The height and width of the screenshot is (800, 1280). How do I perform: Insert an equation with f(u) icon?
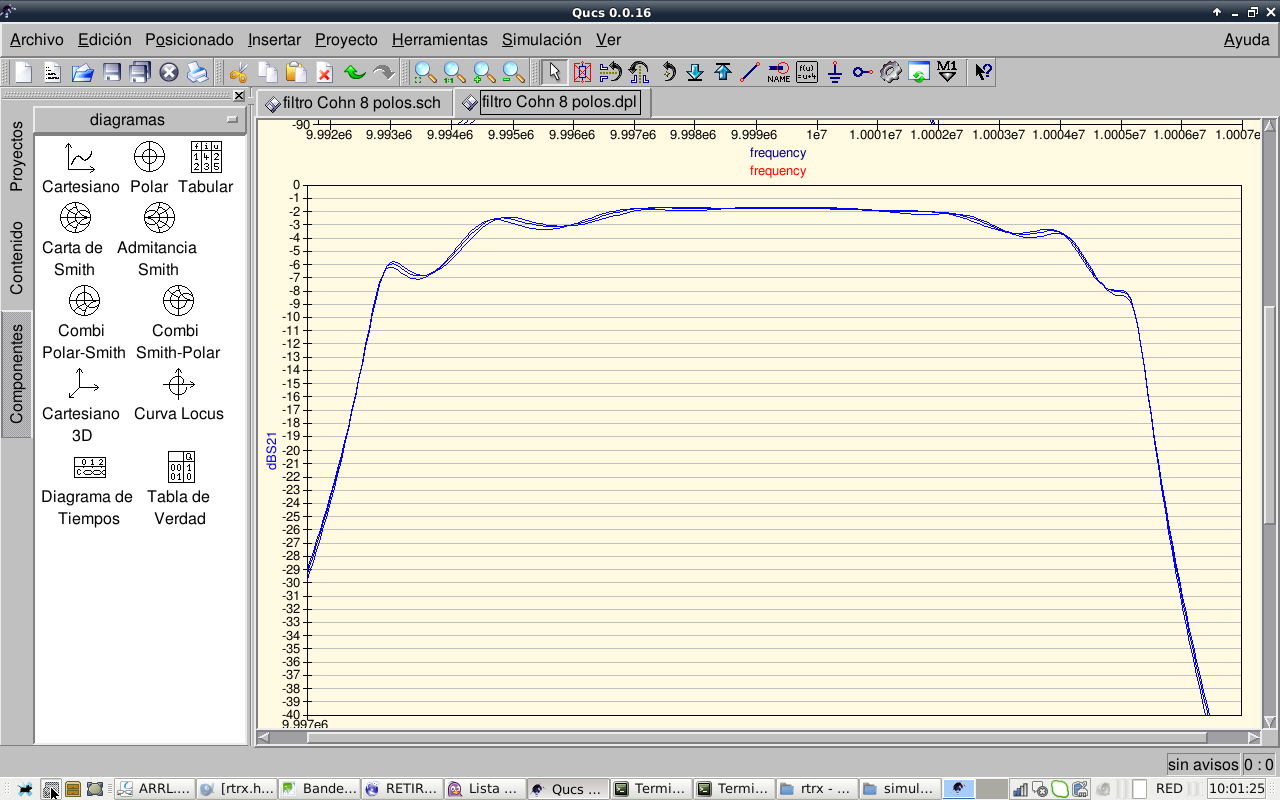click(807, 72)
